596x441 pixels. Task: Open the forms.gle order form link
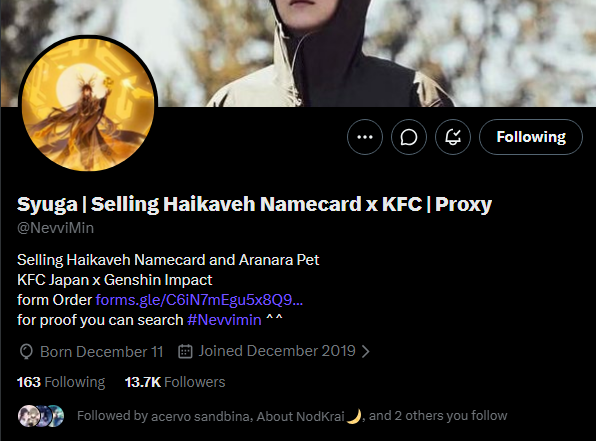click(199, 300)
